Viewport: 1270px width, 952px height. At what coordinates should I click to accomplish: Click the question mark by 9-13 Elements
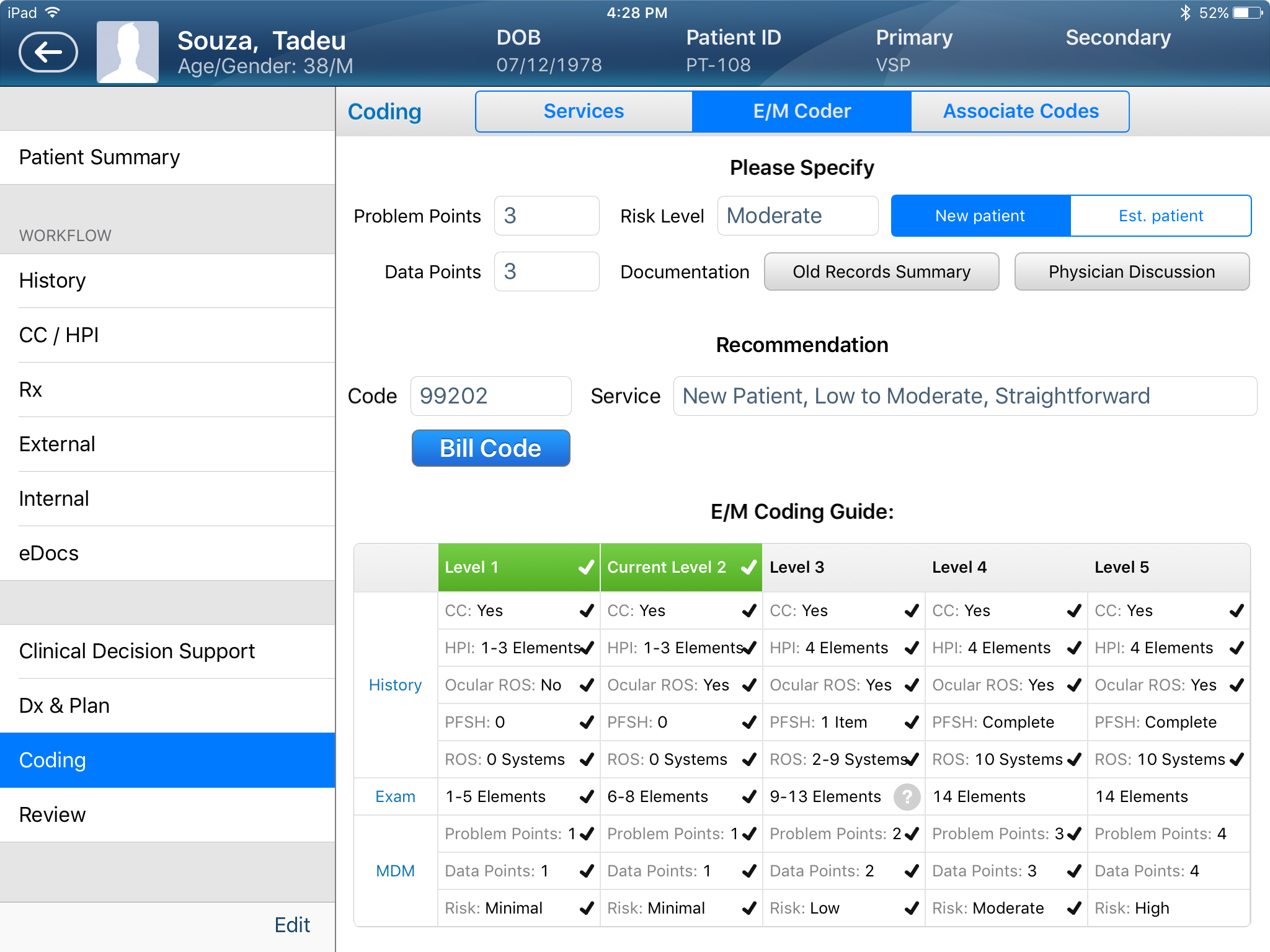(907, 796)
